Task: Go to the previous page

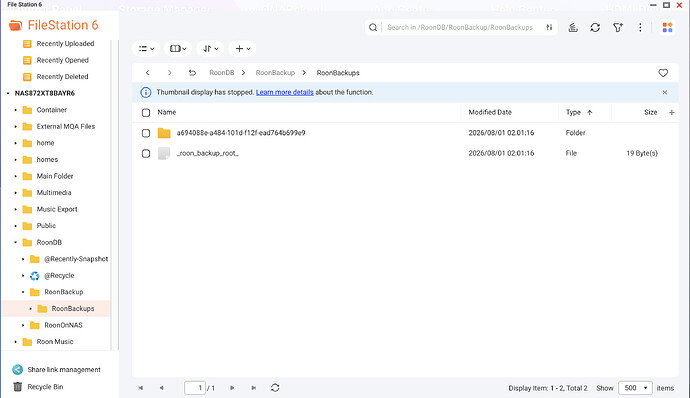Action: [161, 388]
